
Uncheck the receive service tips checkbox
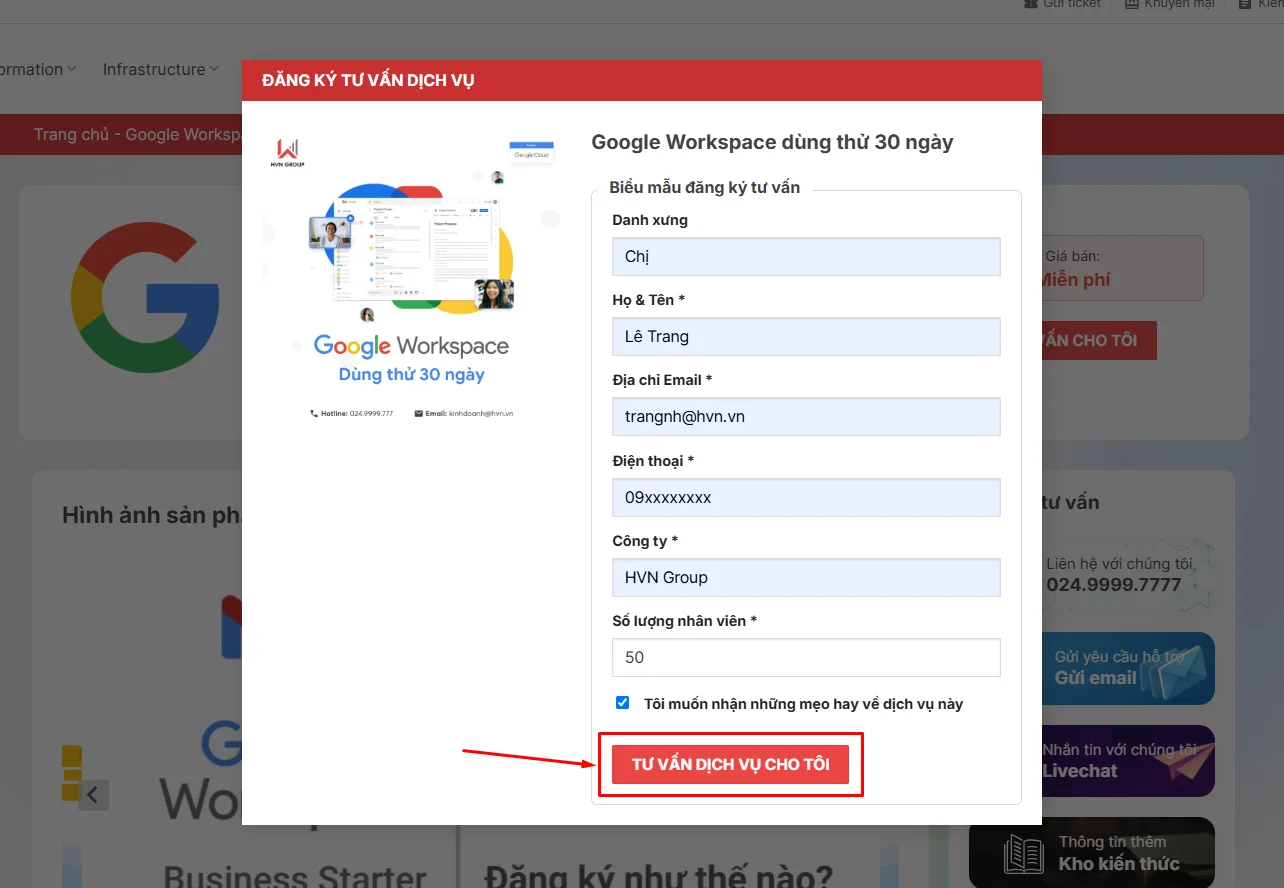623,703
